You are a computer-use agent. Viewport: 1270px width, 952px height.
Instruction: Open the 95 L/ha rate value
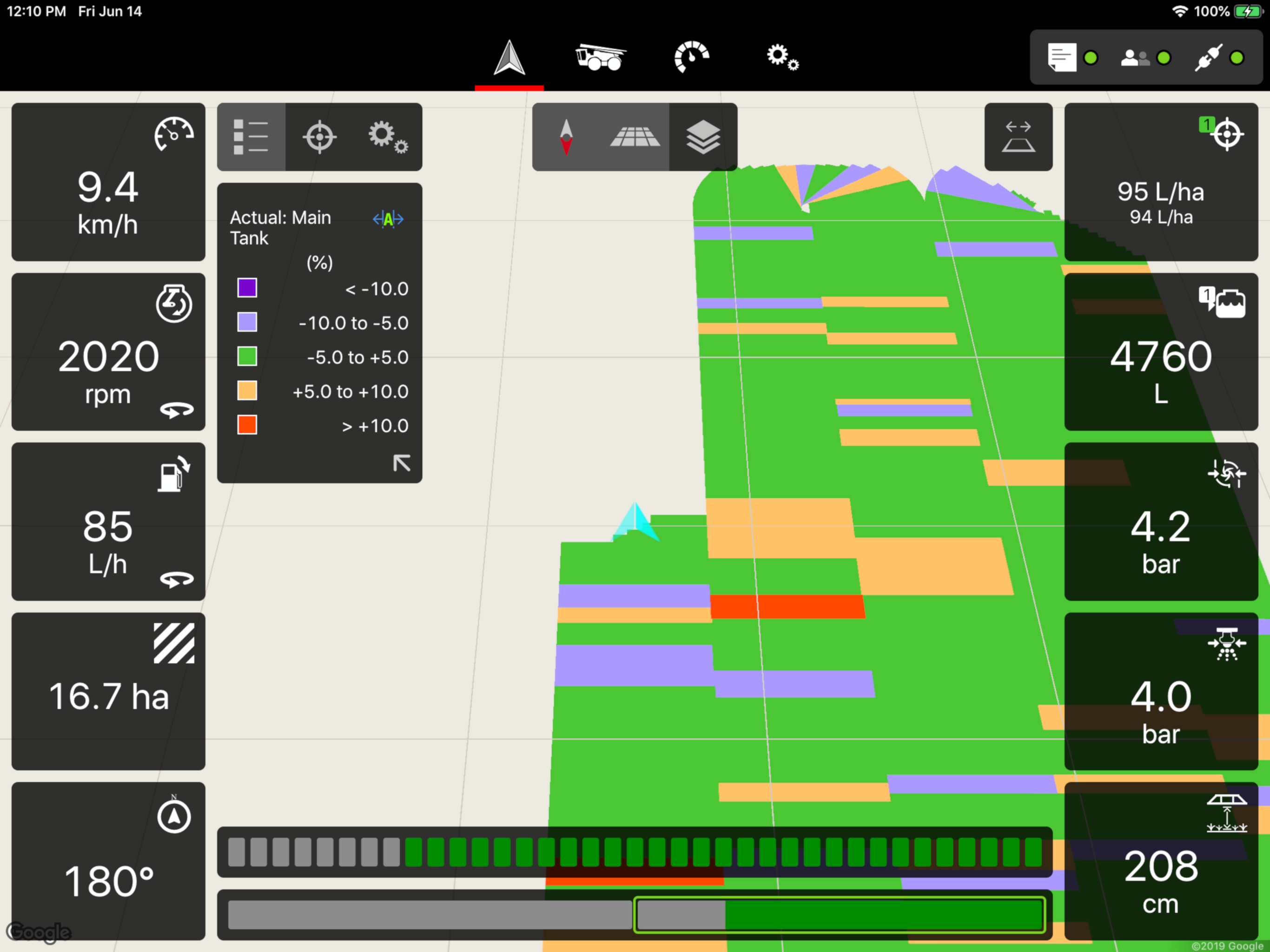[1160, 192]
